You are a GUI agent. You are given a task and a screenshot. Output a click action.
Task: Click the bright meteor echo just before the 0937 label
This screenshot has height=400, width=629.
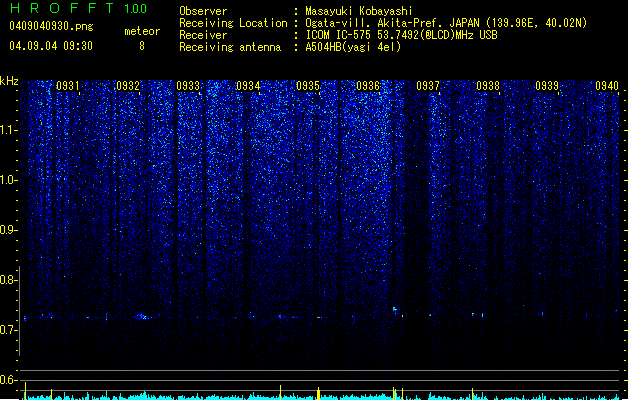[x=395, y=309]
